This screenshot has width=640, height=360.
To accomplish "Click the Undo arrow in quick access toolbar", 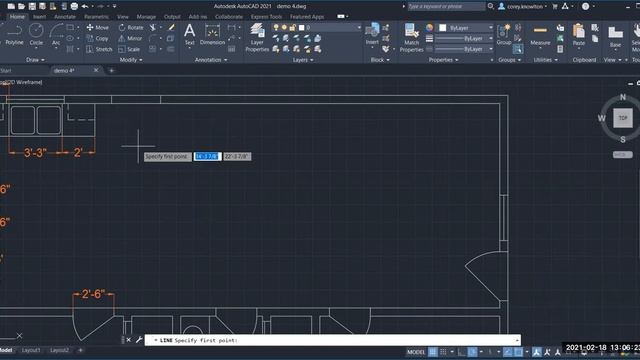I will (x=85, y=6).
